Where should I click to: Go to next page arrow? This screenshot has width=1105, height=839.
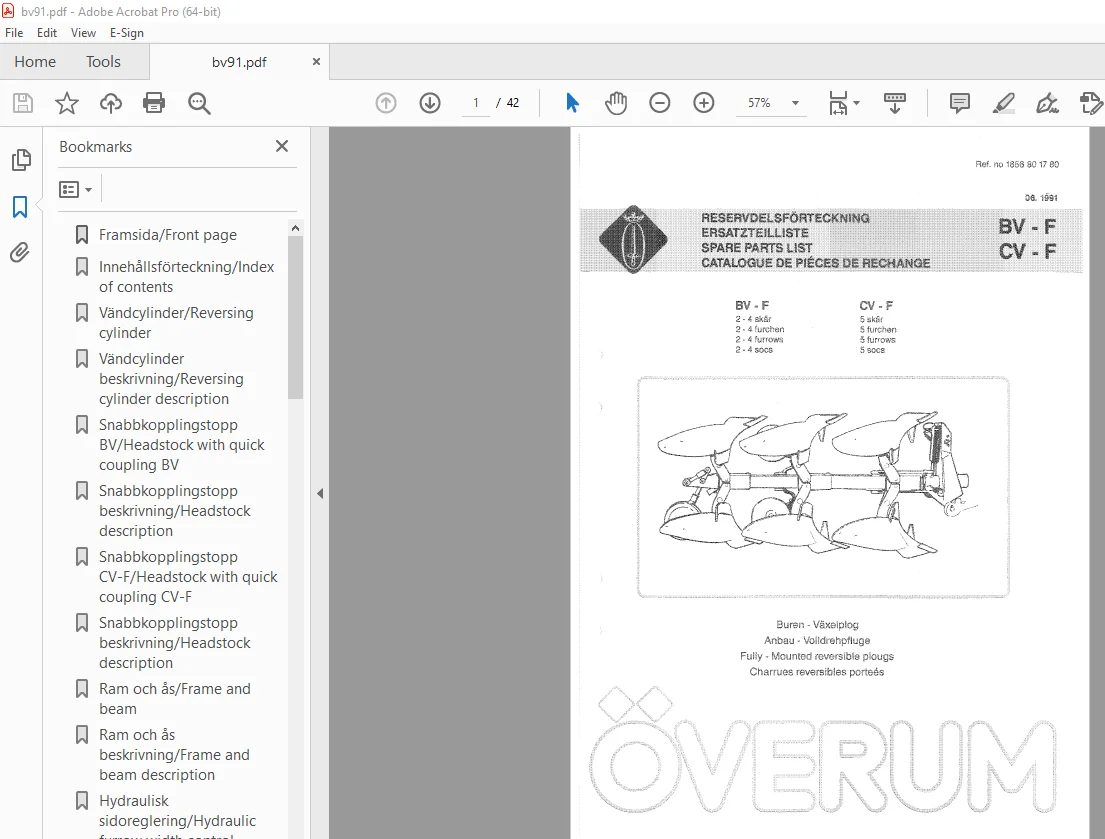tap(430, 103)
